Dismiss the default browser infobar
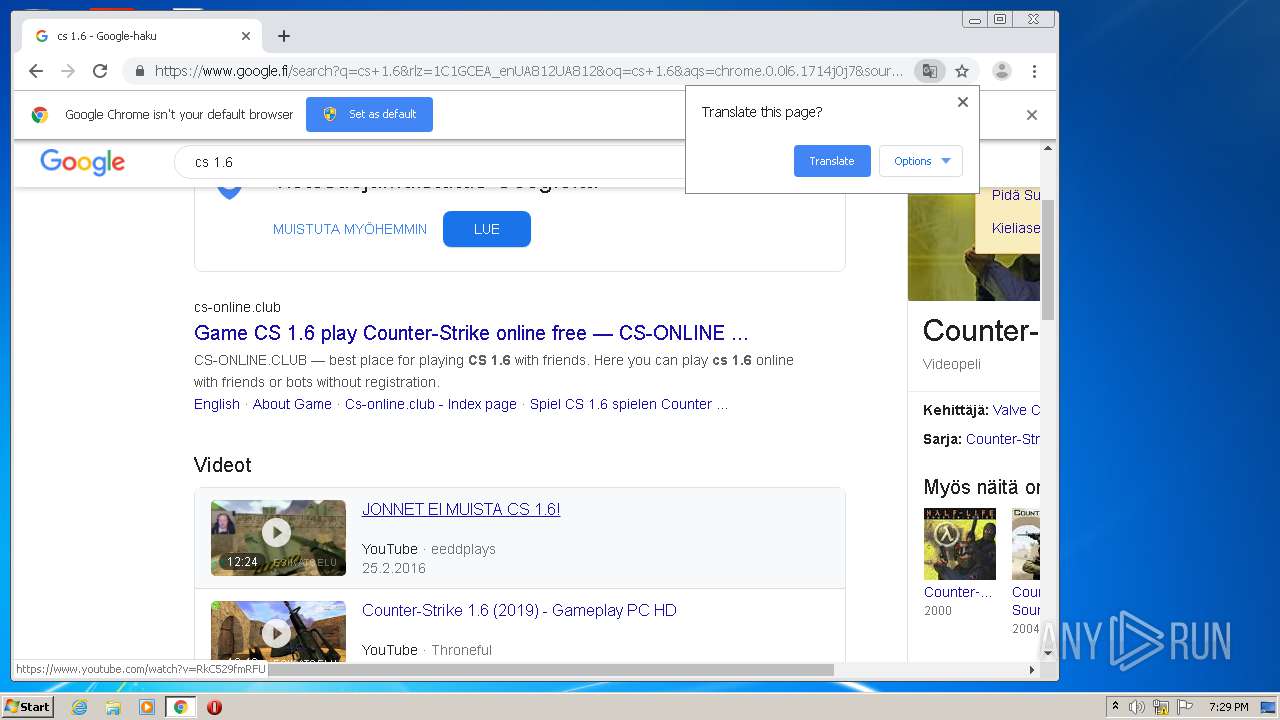 (x=1032, y=115)
